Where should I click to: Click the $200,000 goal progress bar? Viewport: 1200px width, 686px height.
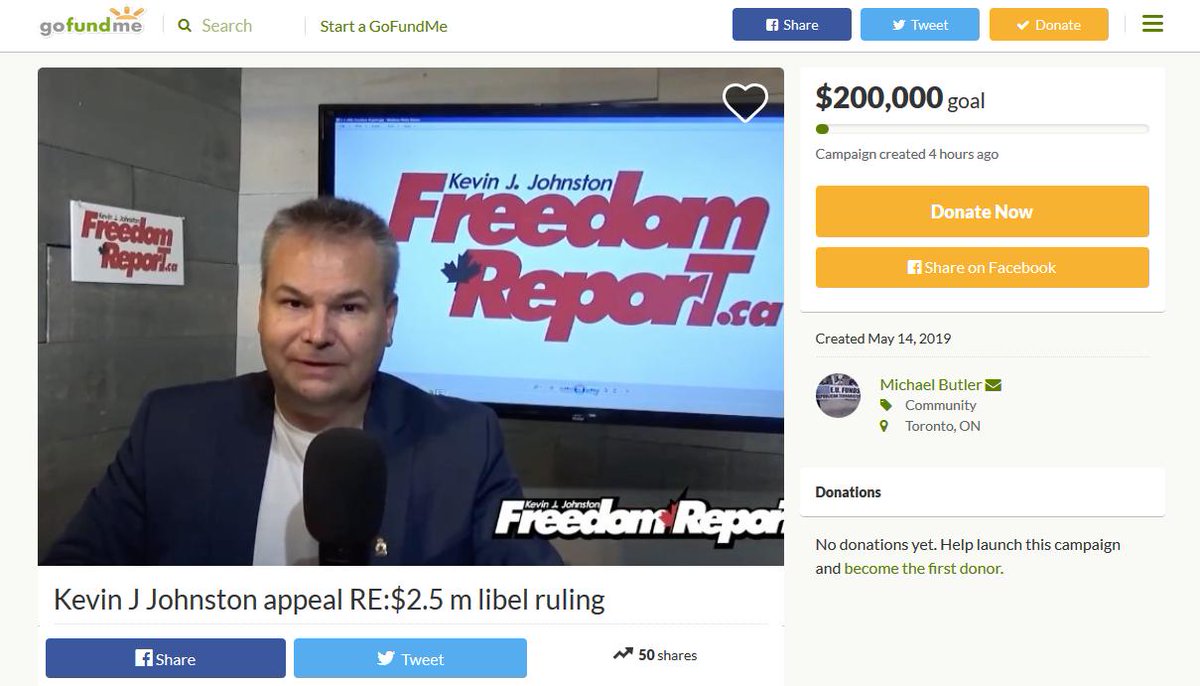(982, 129)
